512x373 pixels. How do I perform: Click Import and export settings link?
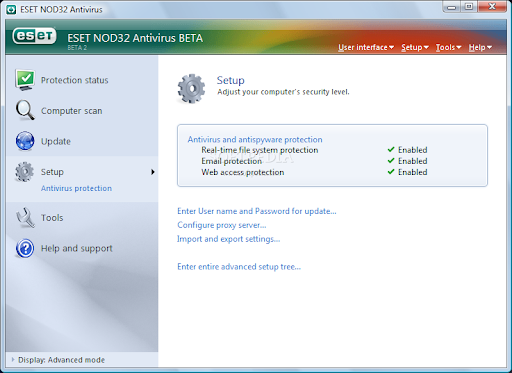point(228,239)
